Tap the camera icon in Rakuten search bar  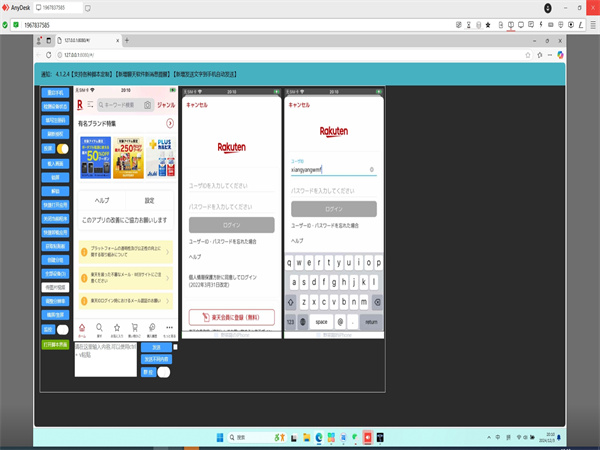click(147, 104)
